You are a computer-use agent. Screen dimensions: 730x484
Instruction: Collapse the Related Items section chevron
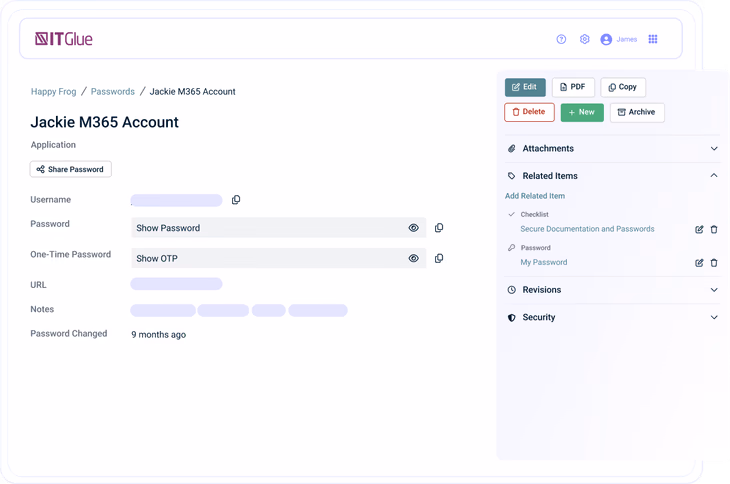coord(714,175)
